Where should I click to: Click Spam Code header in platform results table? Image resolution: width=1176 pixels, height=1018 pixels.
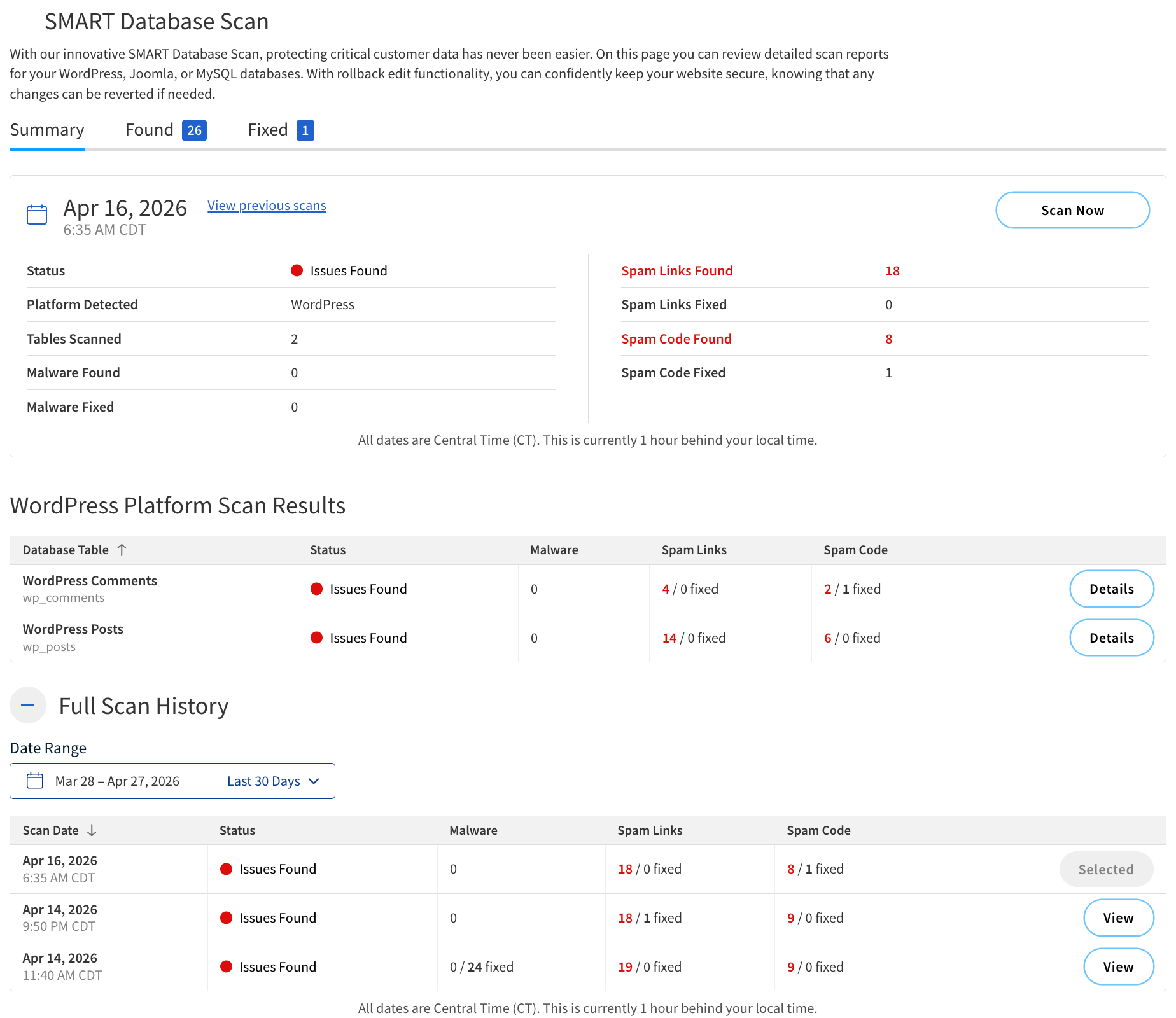click(855, 550)
